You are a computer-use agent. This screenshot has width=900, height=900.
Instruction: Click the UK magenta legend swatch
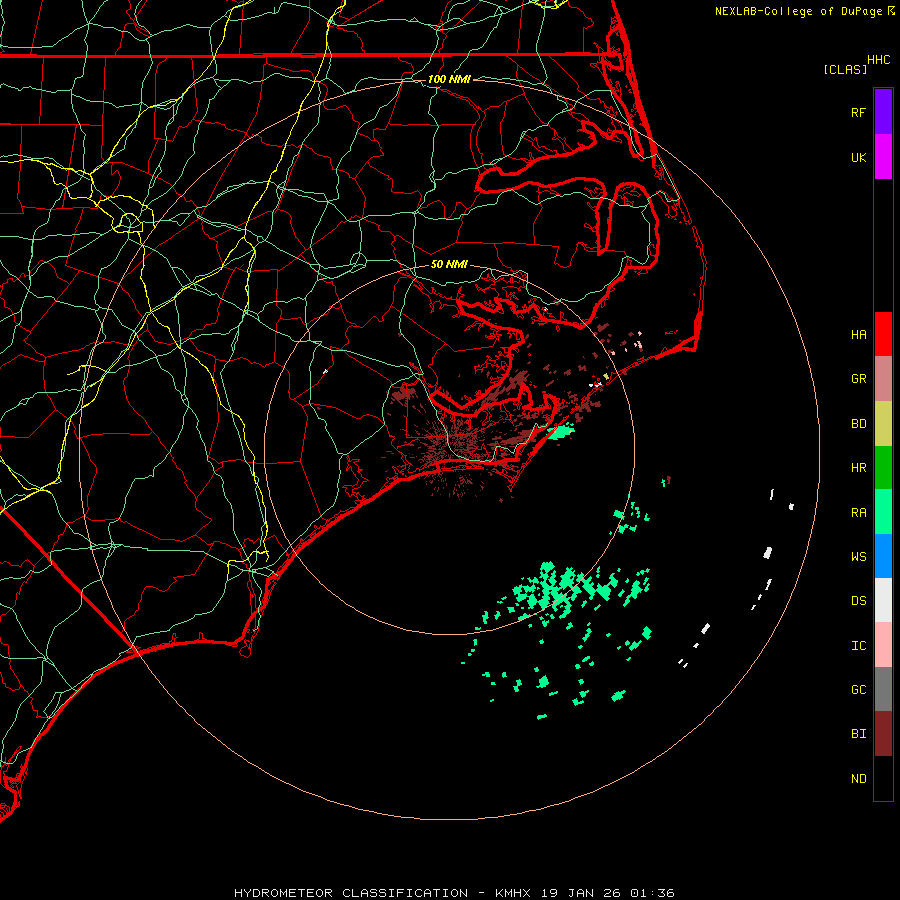pos(883,157)
